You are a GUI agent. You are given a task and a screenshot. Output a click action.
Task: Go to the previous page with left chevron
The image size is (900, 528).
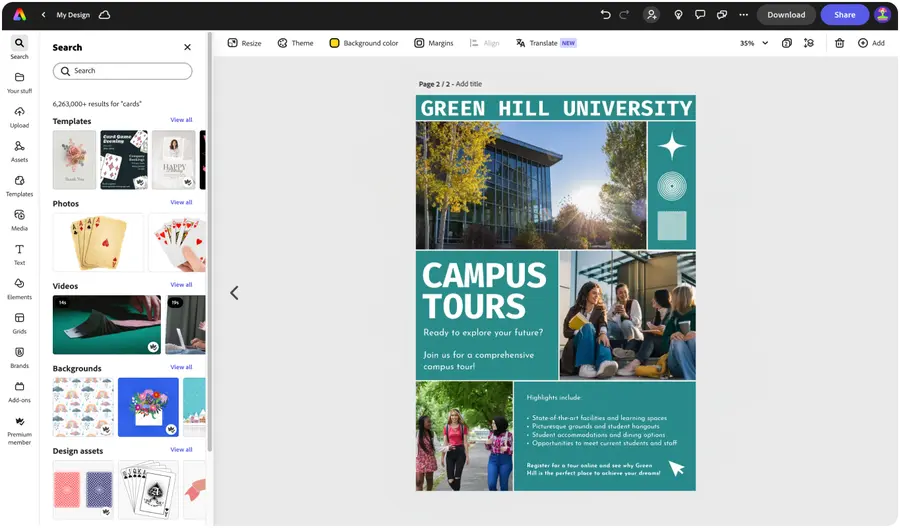pyautogui.click(x=234, y=293)
